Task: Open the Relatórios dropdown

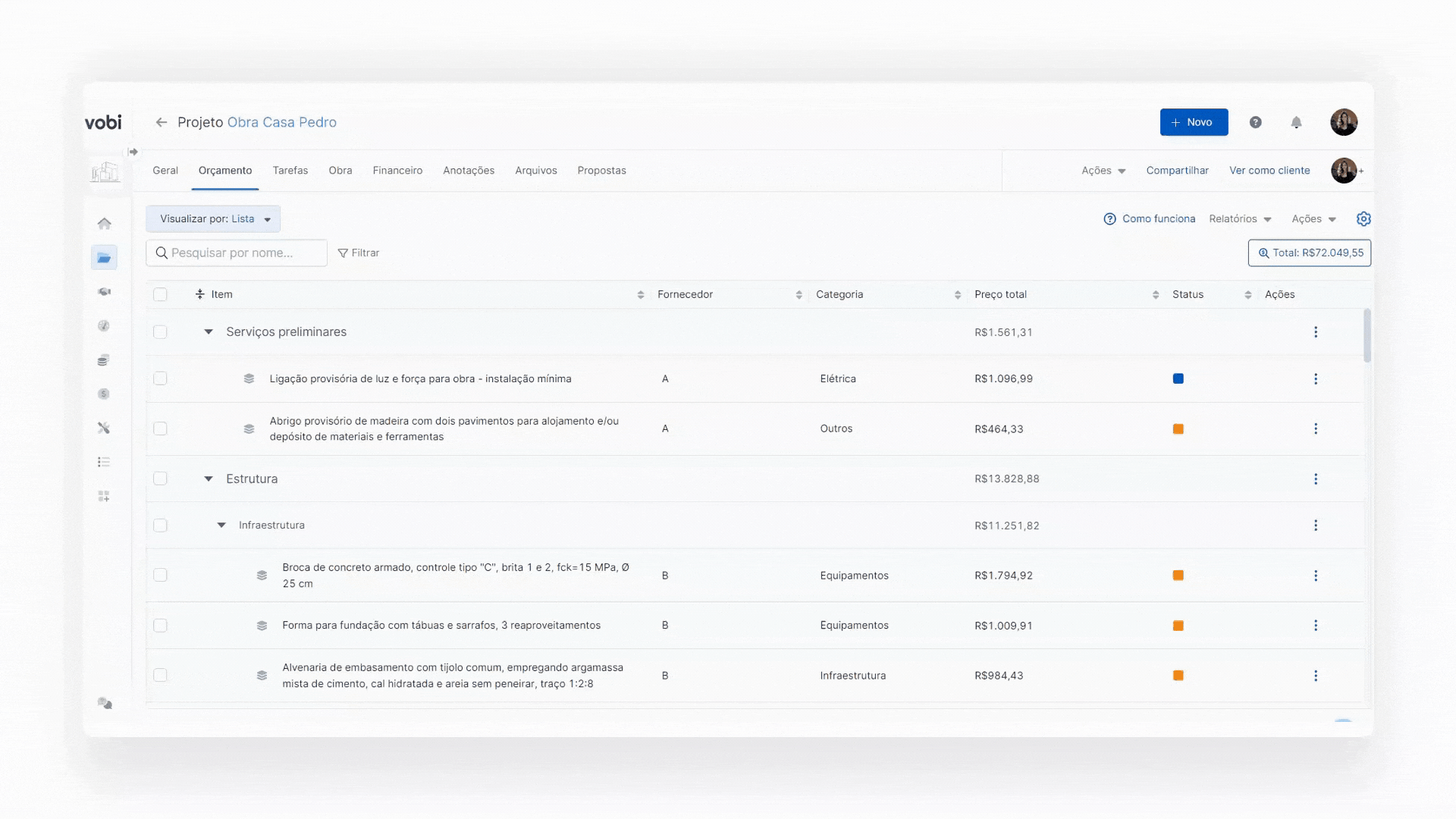Action: point(1240,219)
